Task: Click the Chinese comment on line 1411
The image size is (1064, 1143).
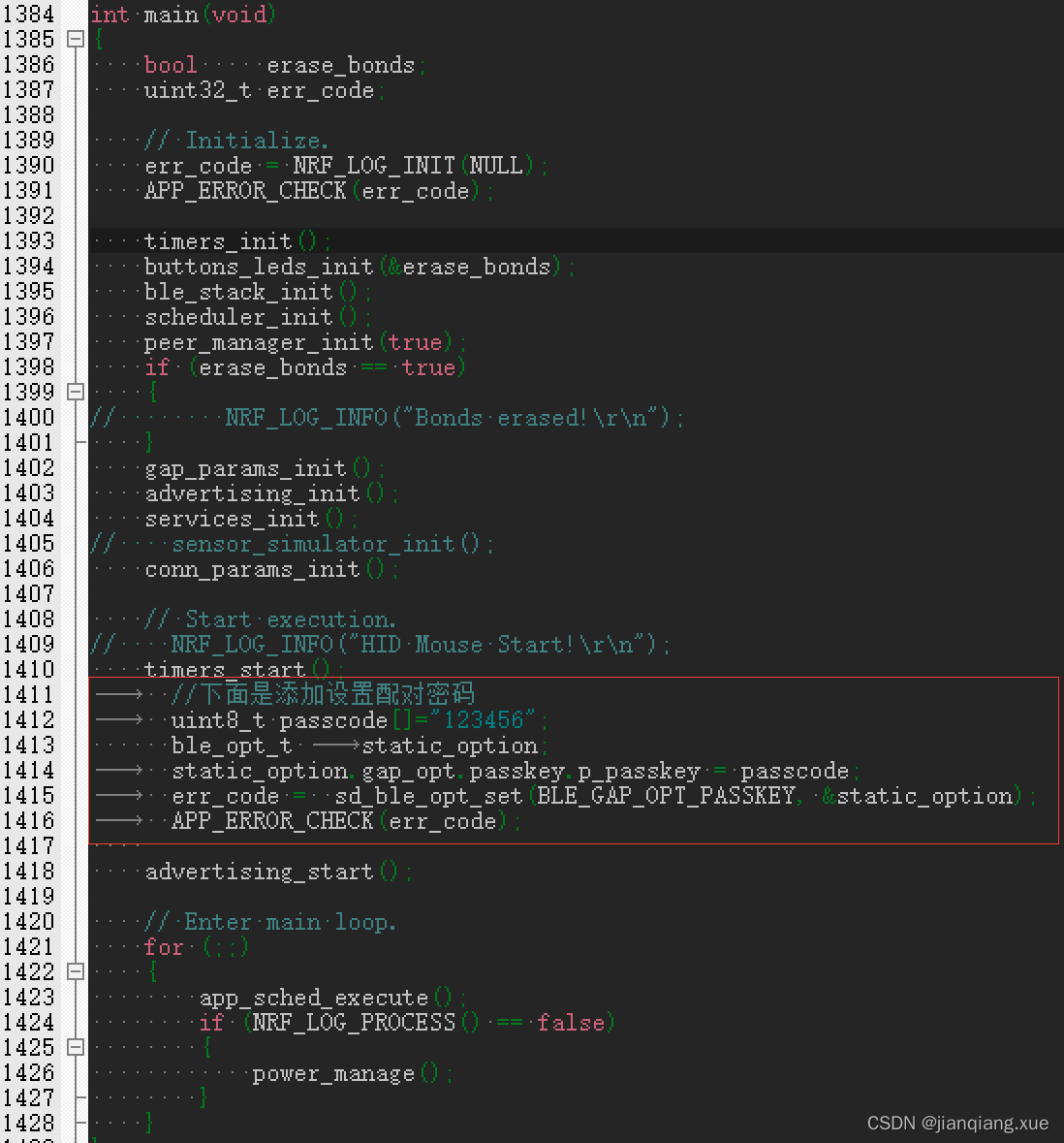Action: (x=323, y=694)
